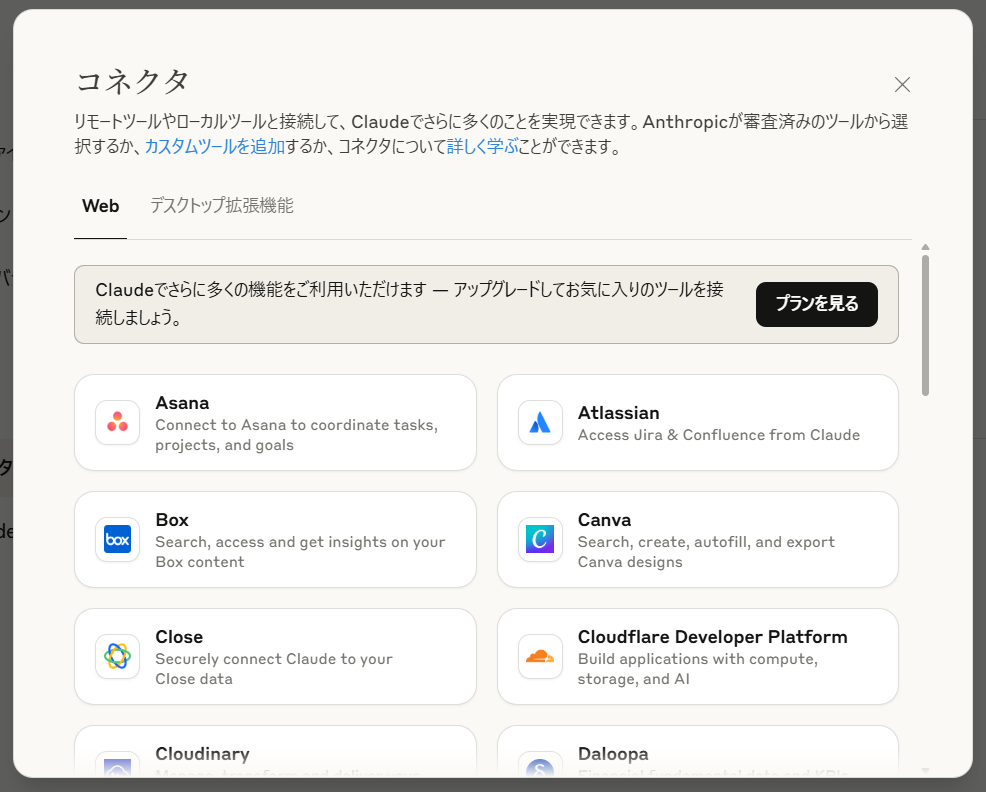Click the Canva logo icon
The height and width of the screenshot is (792, 986).
[x=540, y=539]
